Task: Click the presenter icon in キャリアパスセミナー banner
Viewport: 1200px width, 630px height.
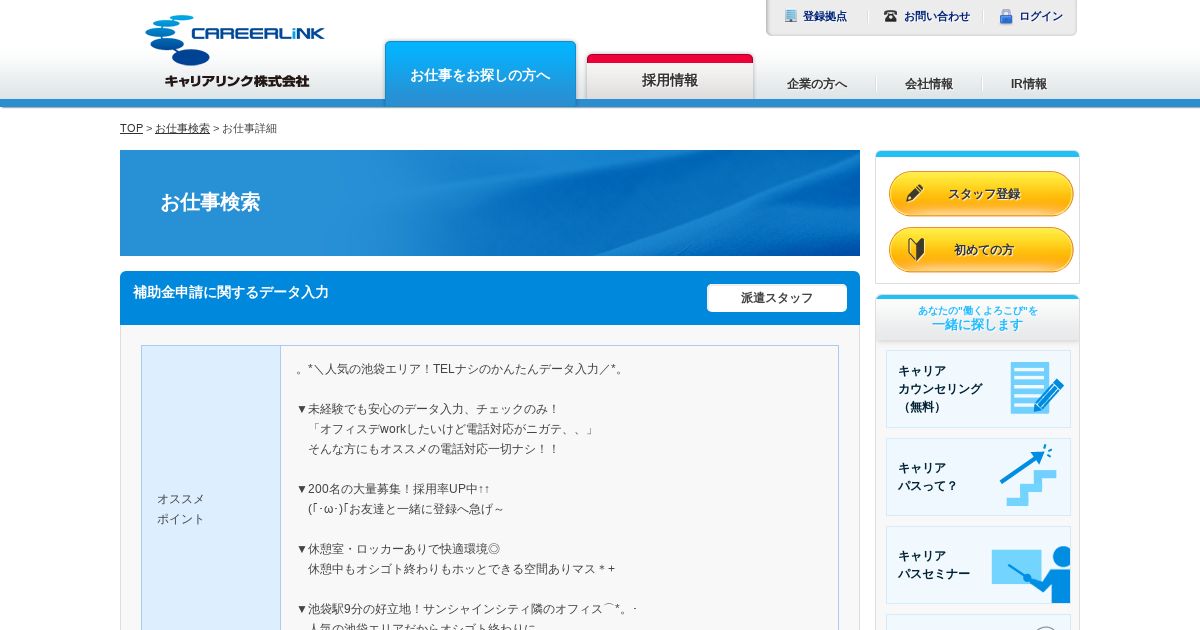Action: (1031, 574)
